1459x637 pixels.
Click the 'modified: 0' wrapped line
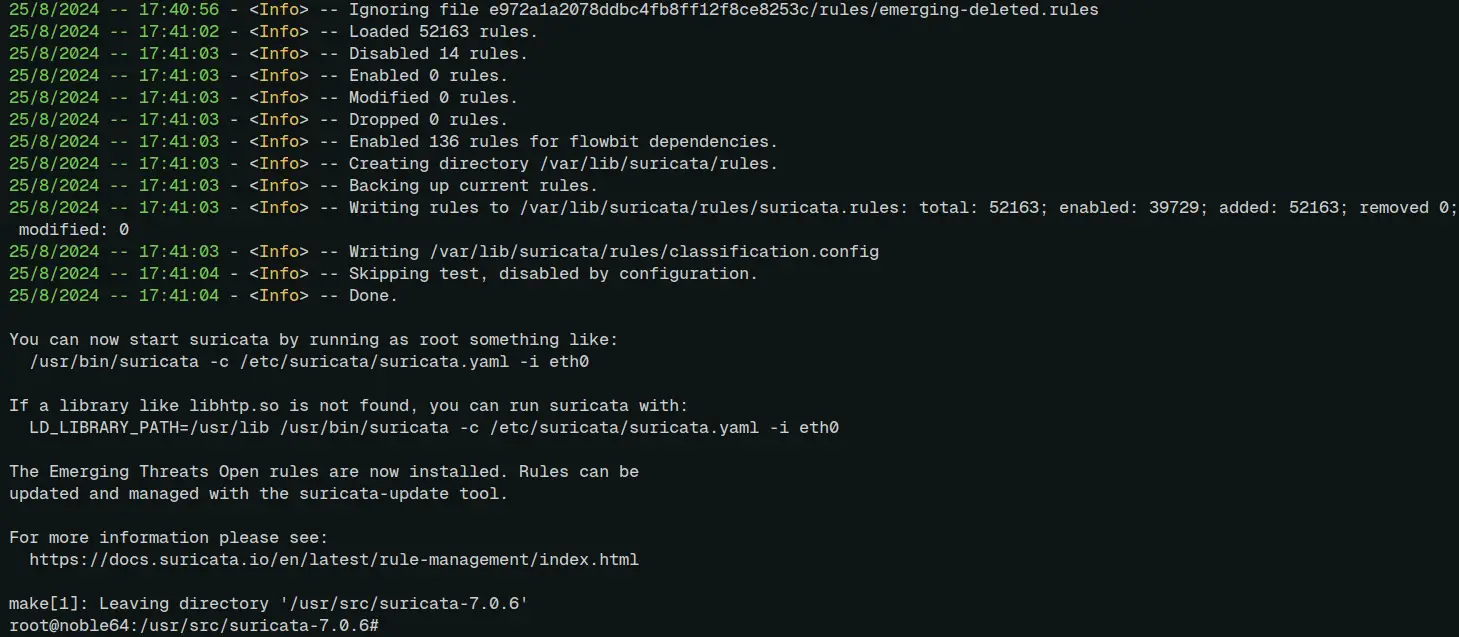click(x=74, y=229)
